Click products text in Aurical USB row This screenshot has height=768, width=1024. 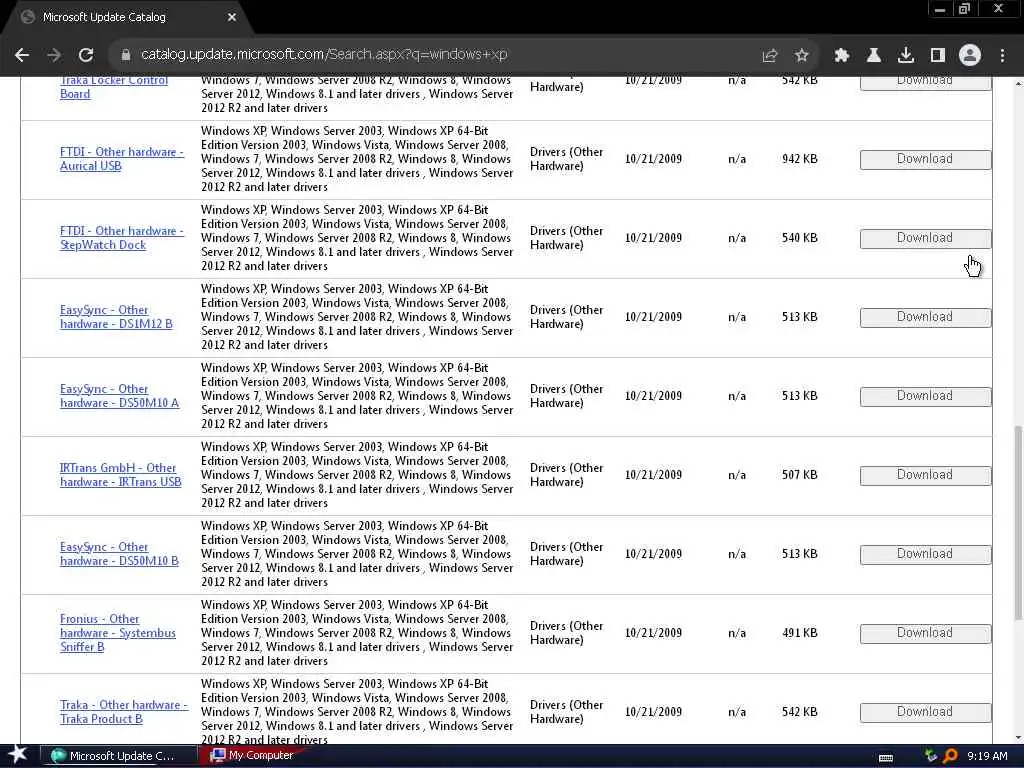[357, 159]
